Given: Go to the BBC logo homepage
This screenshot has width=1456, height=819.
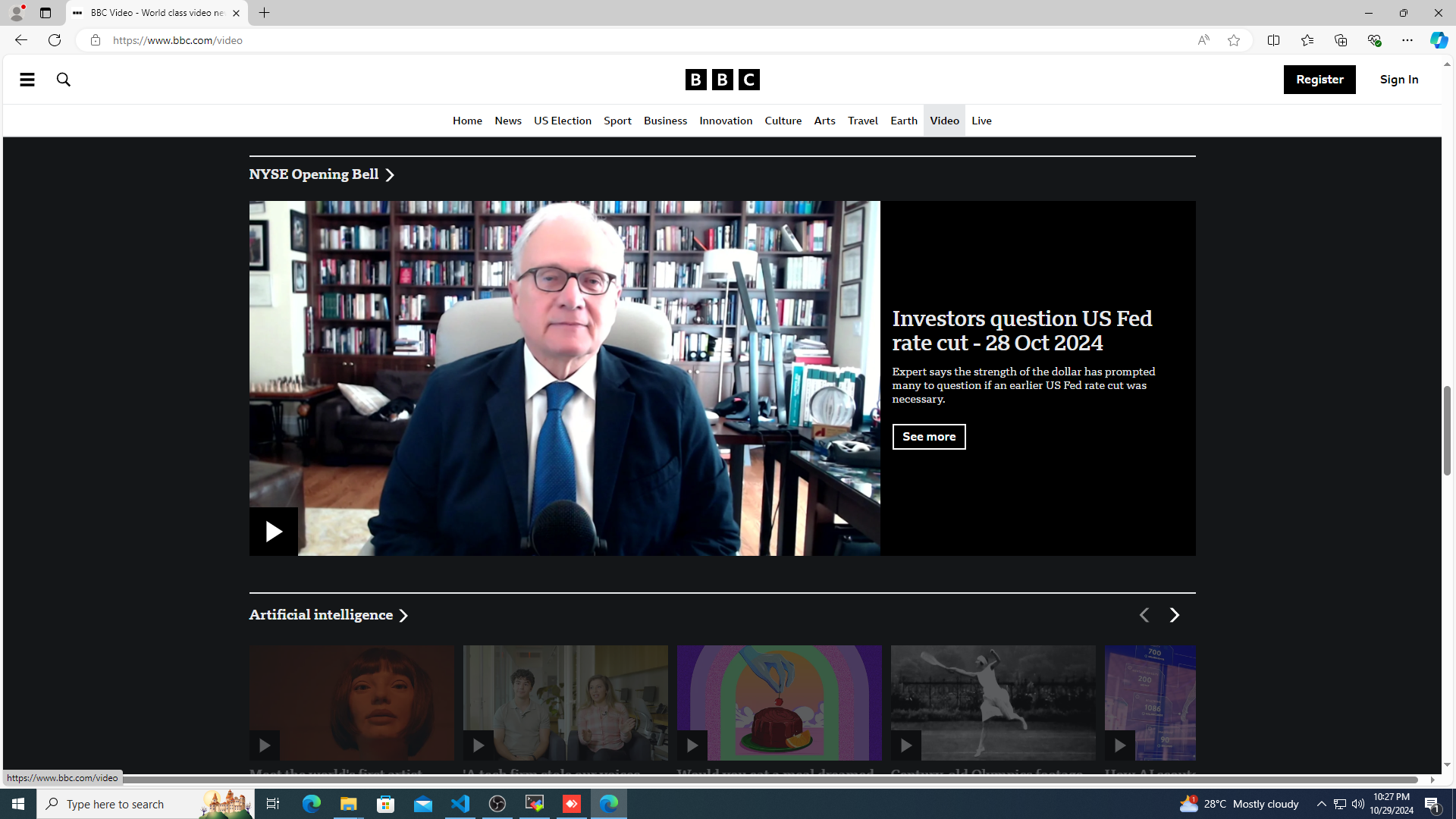Looking at the screenshot, I should pyautogui.click(x=722, y=80).
